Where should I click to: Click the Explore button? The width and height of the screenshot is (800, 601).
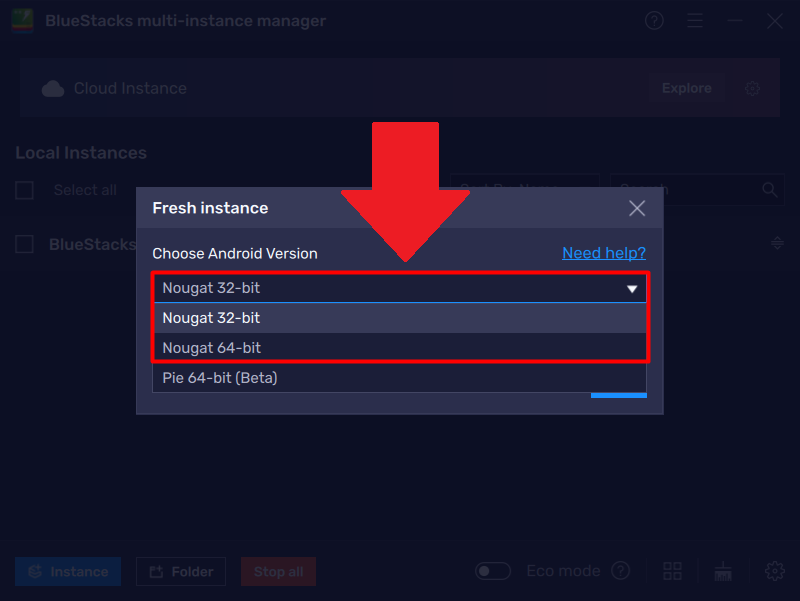(687, 88)
